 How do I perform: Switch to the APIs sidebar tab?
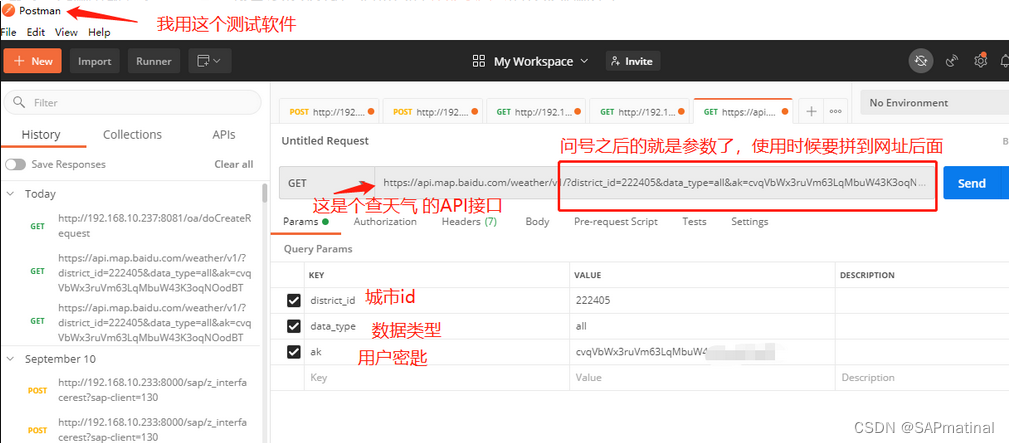click(x=224, y=135)
